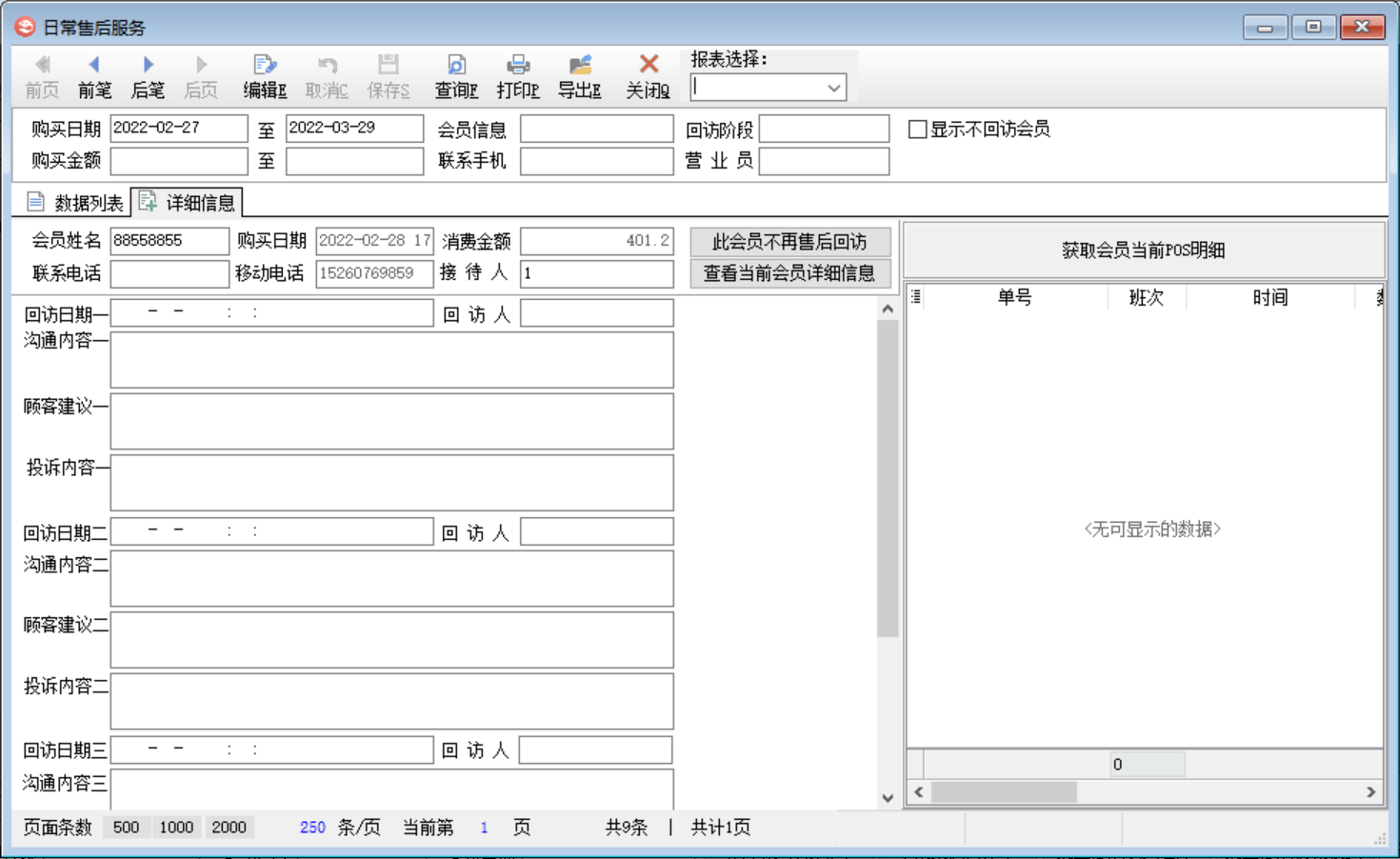Click the 投诉内容二 text area

click(392, 701)
